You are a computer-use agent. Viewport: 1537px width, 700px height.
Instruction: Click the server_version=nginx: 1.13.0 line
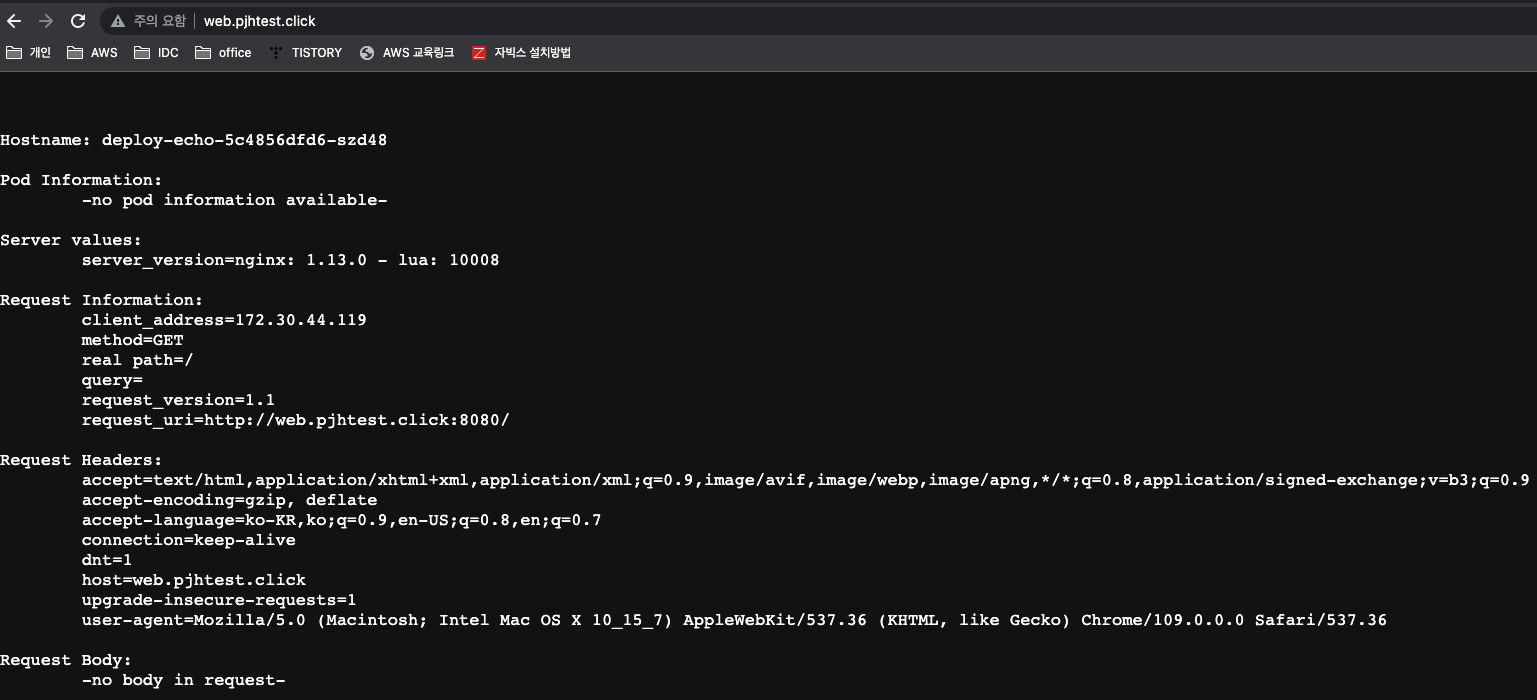(291, 260)
